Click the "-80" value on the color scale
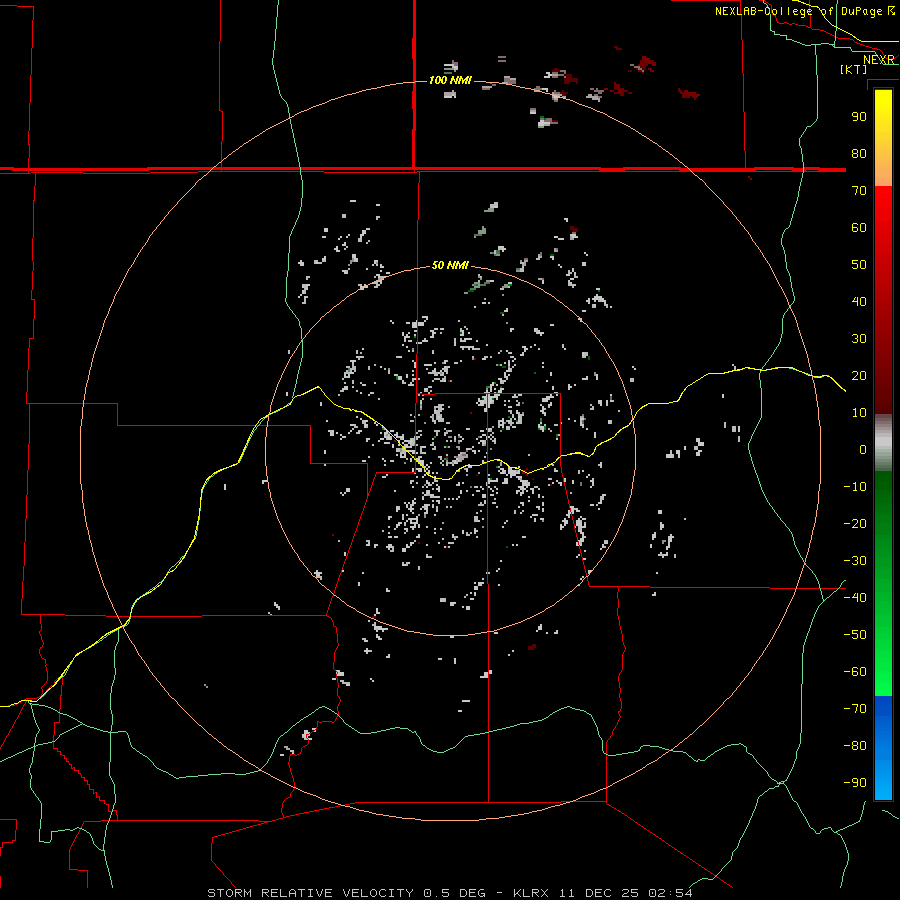This screenshot has height=900, width=900. coord(855,746)
